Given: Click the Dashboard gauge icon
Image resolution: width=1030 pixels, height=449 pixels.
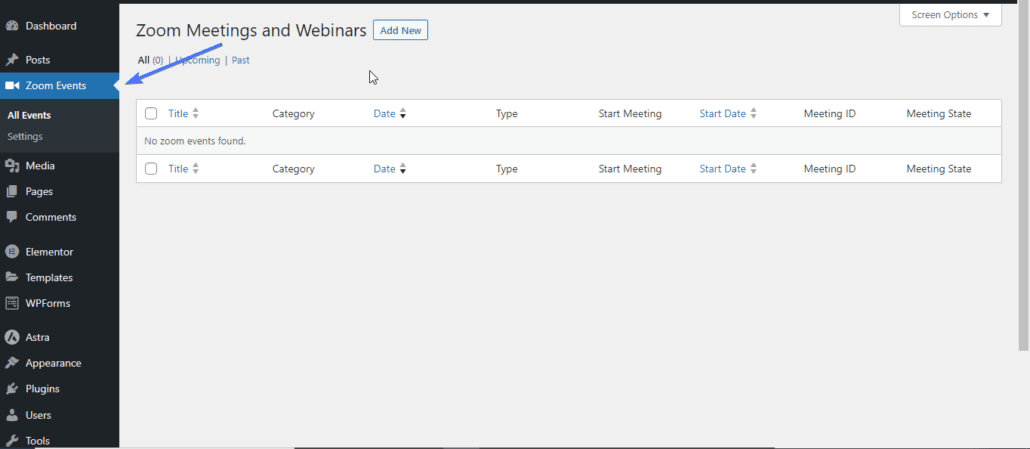Looking at the screenshot, I should [x=11, y=26].
